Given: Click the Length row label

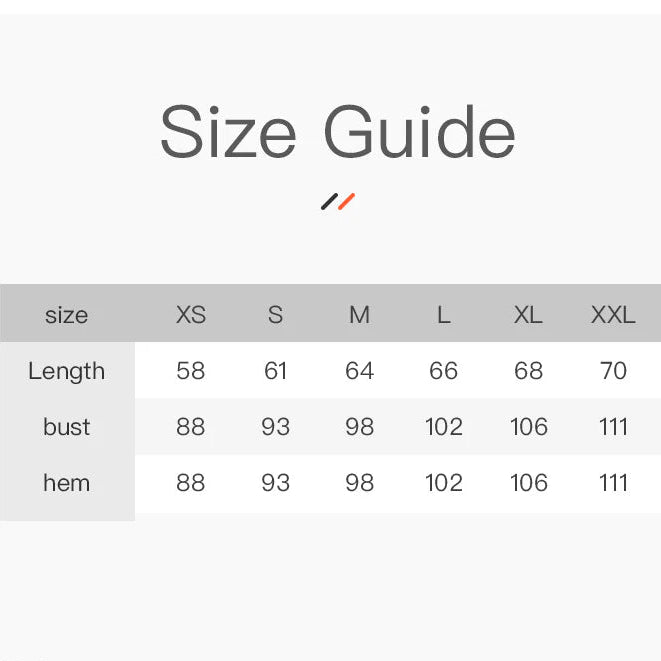Looking at the screenshot, I should tap(66, 371).
